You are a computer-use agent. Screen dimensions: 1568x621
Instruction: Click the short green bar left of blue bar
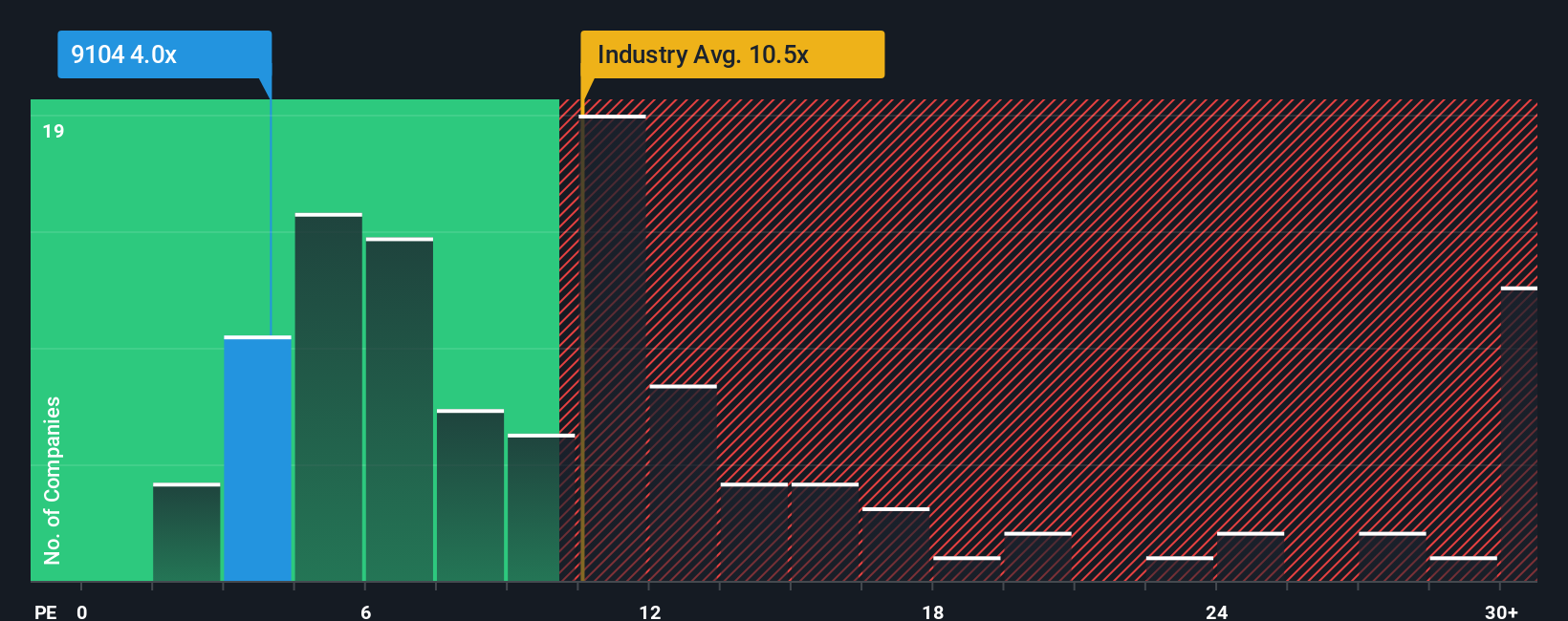pos(186,532)
